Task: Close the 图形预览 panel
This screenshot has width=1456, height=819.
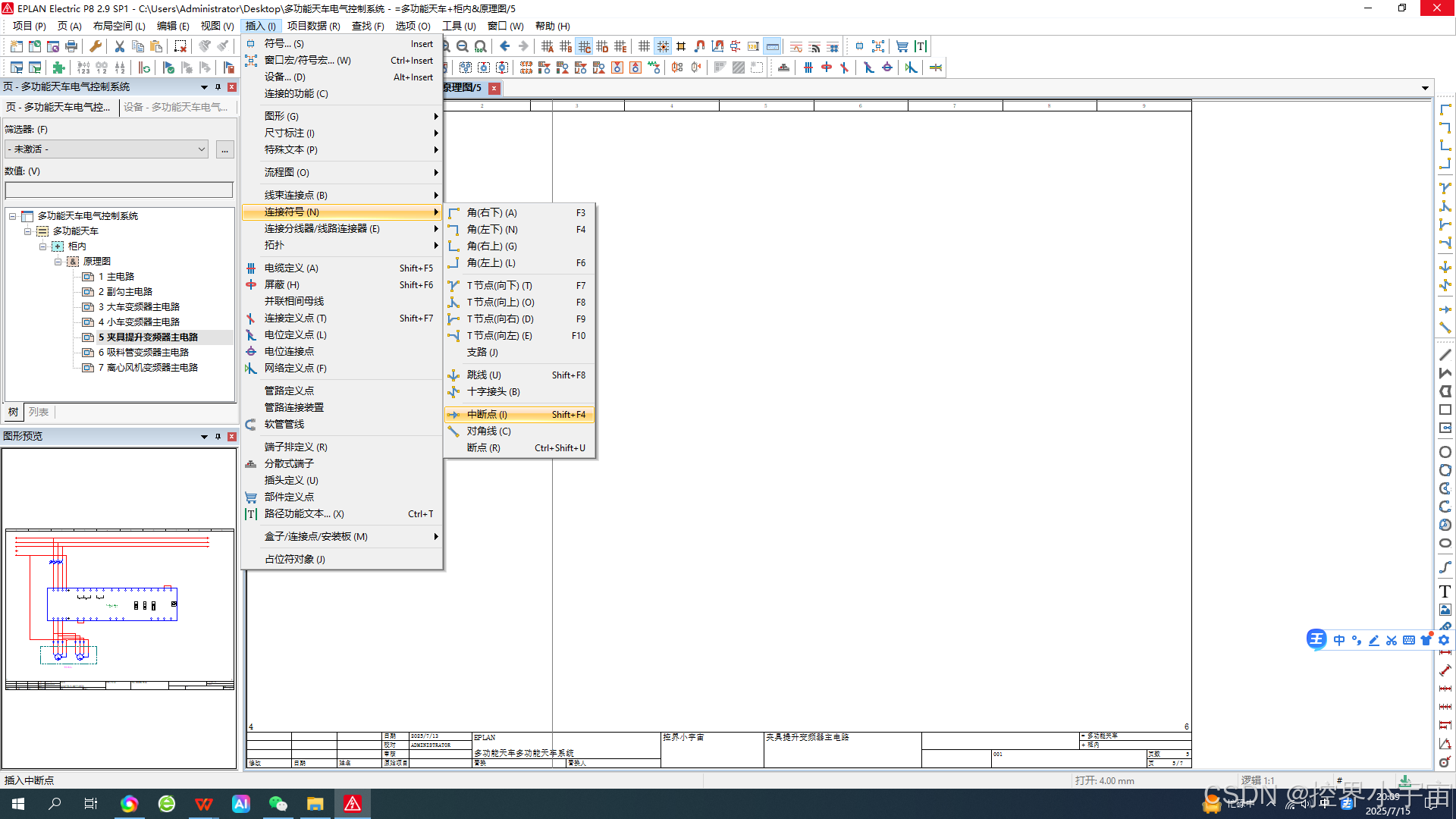Action: click(x=232, y=437)
